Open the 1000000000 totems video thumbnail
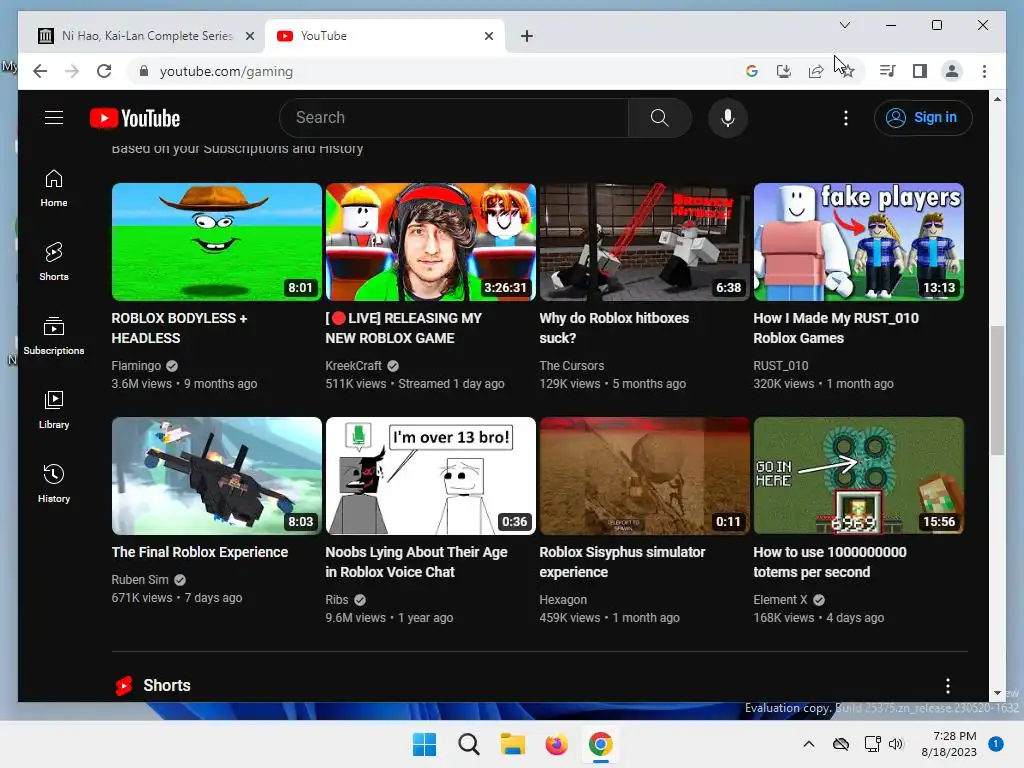Screen dimensions: 1024x768 click(x=858, y=476)
